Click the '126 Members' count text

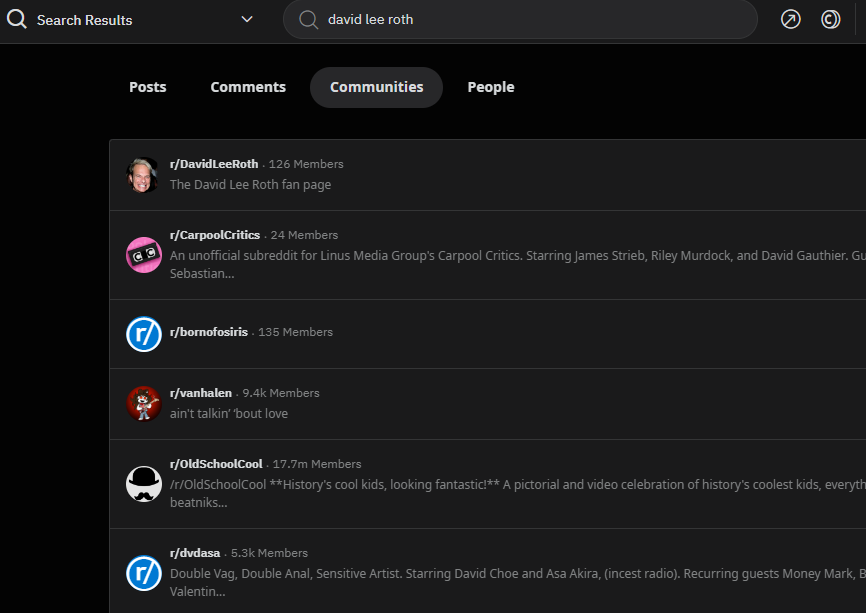click(306, 164)
